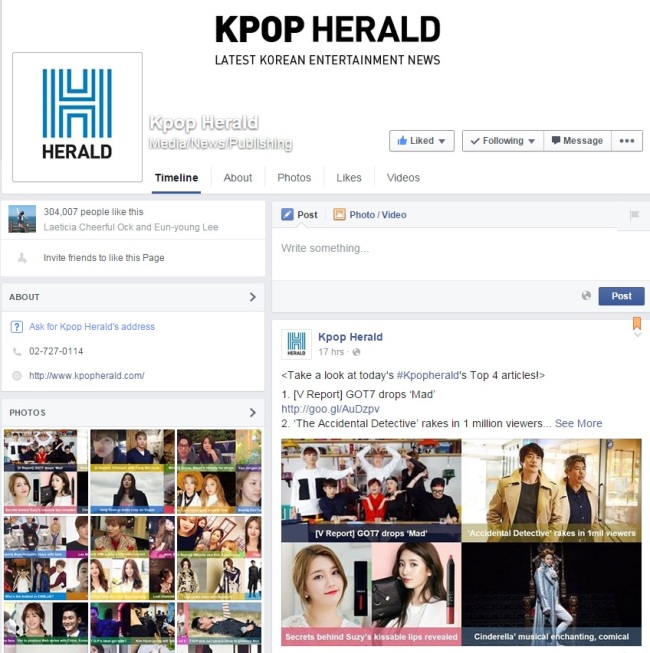The height and width of the screenshot is (653, 650).
Task: Click the post author Herald avatar
Action: click(296, 344)
